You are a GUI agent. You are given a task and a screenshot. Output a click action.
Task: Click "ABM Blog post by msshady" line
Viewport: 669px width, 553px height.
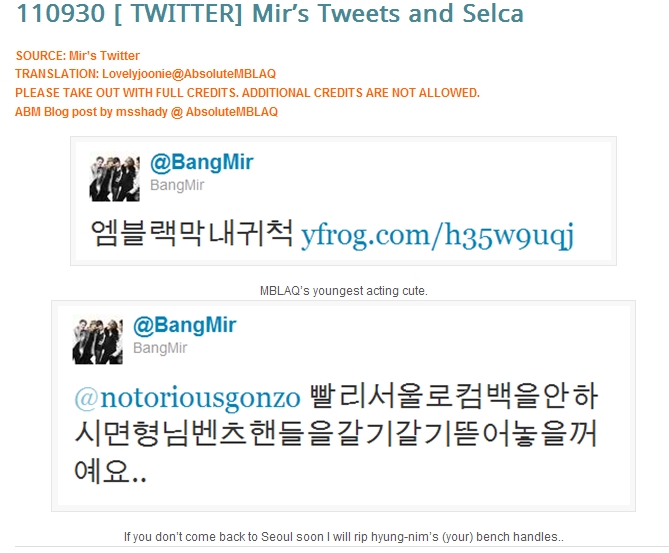[x=146, y=112]
